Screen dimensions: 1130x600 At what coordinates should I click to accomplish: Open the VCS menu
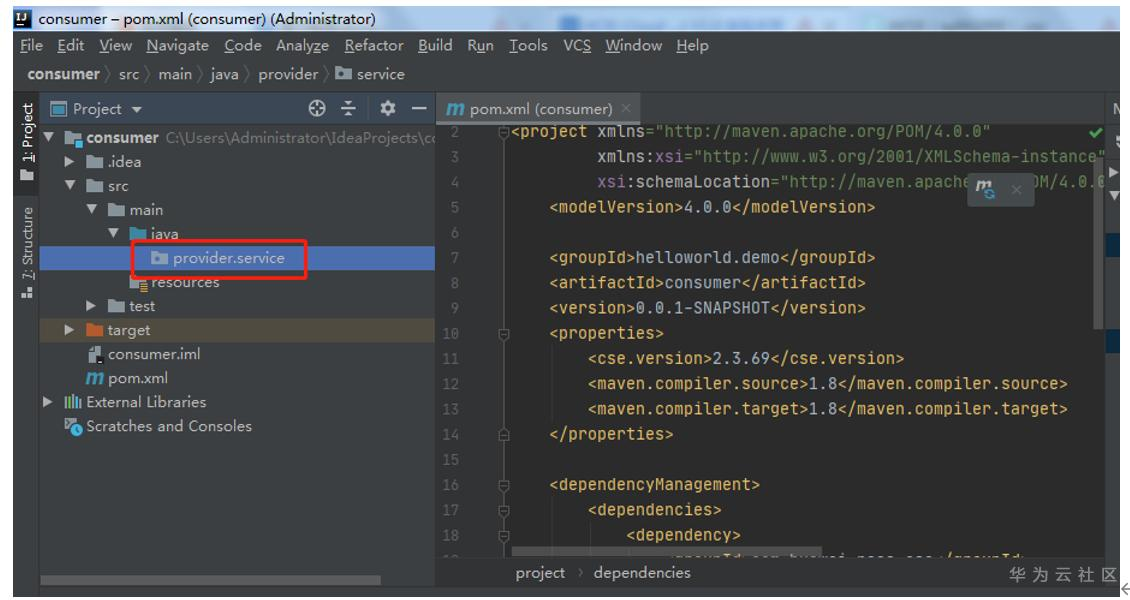pos(577,45)
